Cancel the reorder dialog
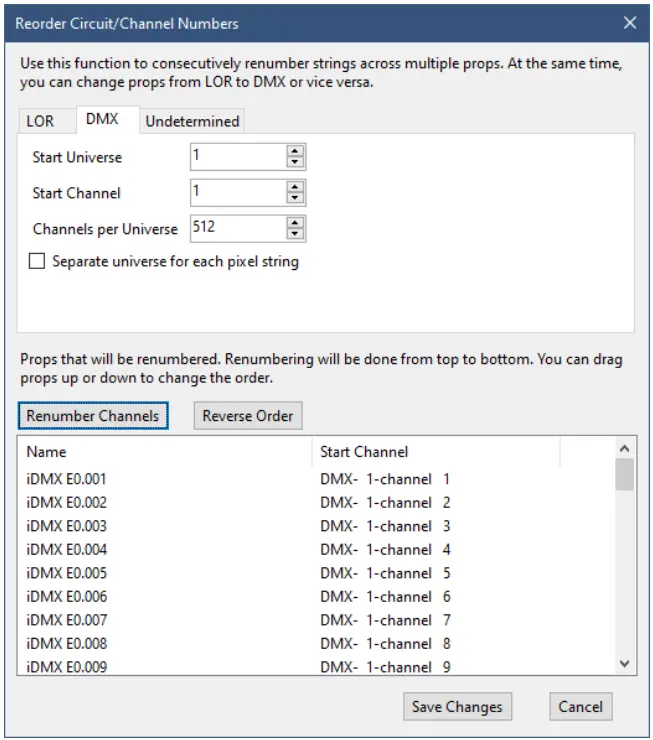This screenshot has height=740, width=653. click(580, 706)
